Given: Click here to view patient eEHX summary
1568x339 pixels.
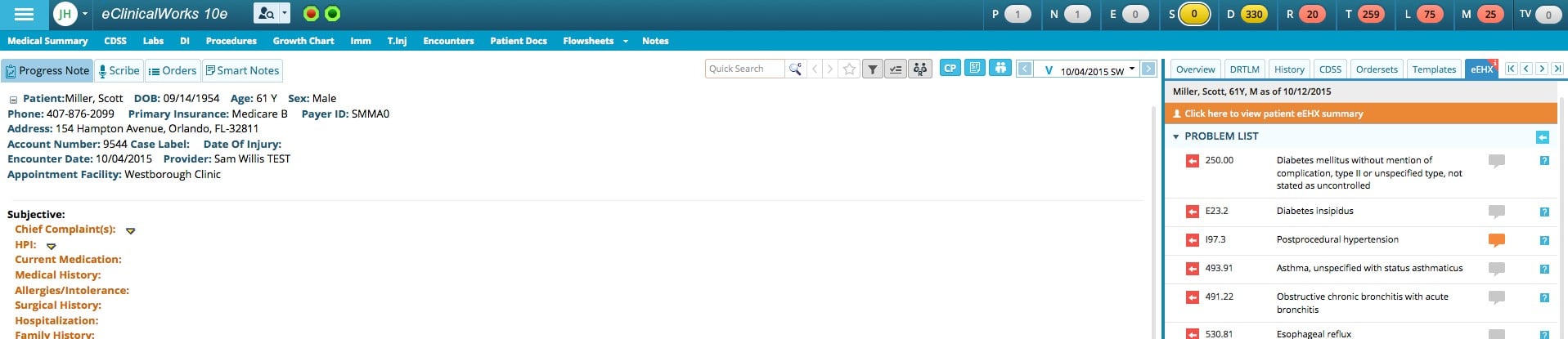Looking at the screenshot, I should click(1273, 114).
